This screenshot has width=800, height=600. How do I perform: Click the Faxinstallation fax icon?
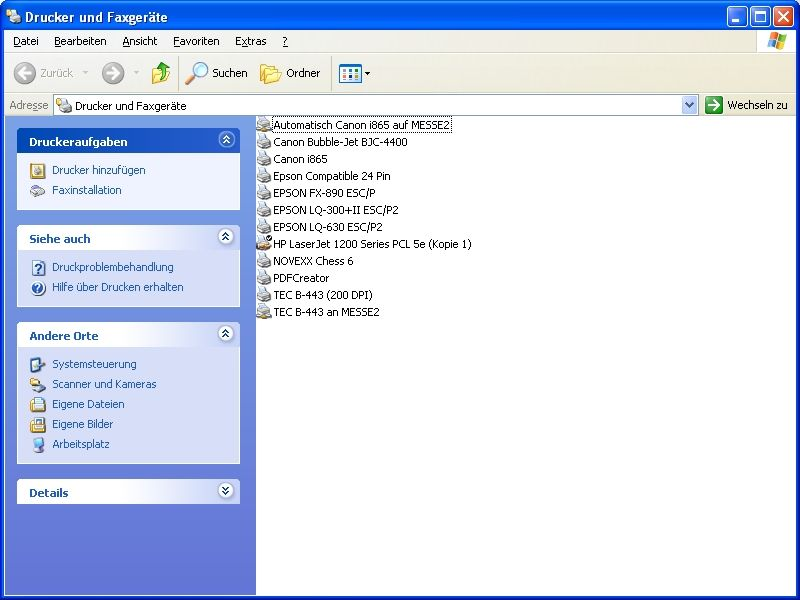[38, 191]
